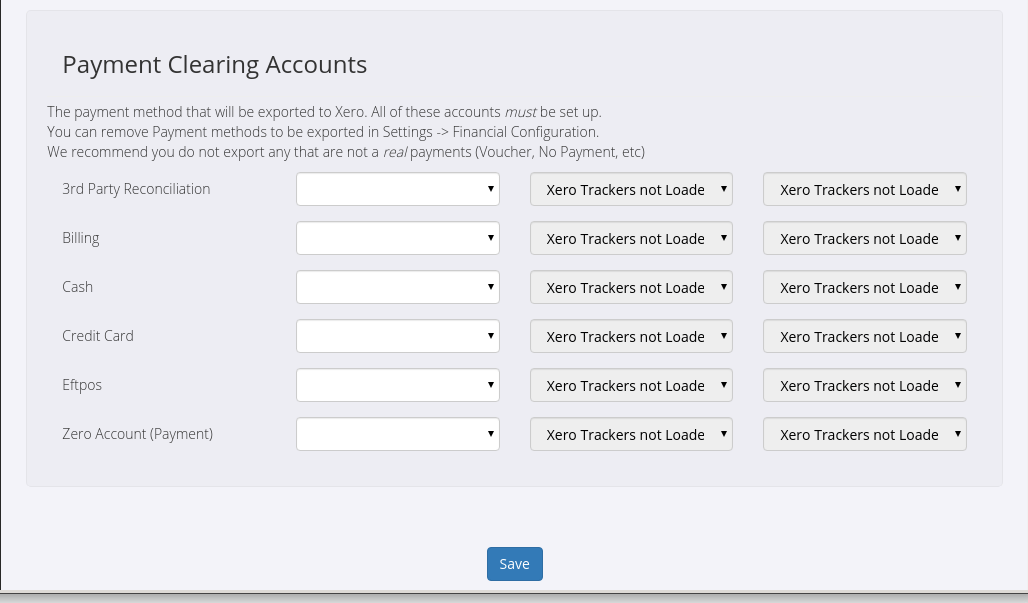Expand the Credit Card account dropdown

[397, 336]
